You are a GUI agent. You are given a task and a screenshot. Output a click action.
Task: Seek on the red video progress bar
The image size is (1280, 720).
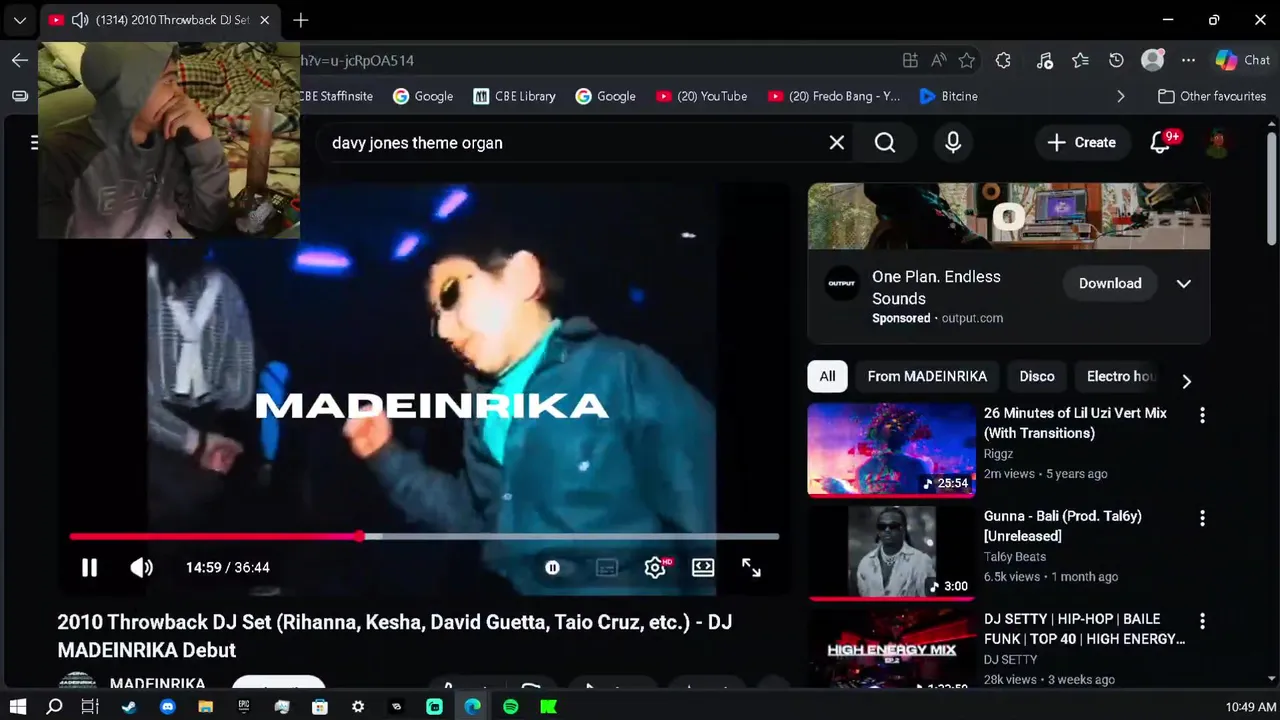424,537
